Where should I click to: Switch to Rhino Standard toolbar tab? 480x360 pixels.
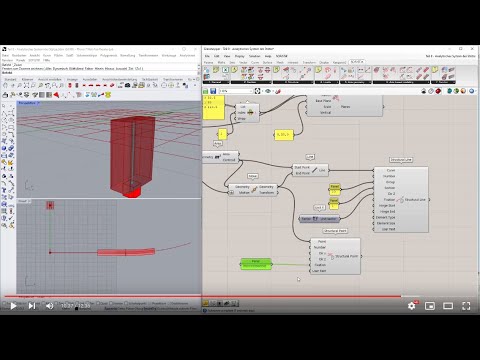(x=10, y=79)
